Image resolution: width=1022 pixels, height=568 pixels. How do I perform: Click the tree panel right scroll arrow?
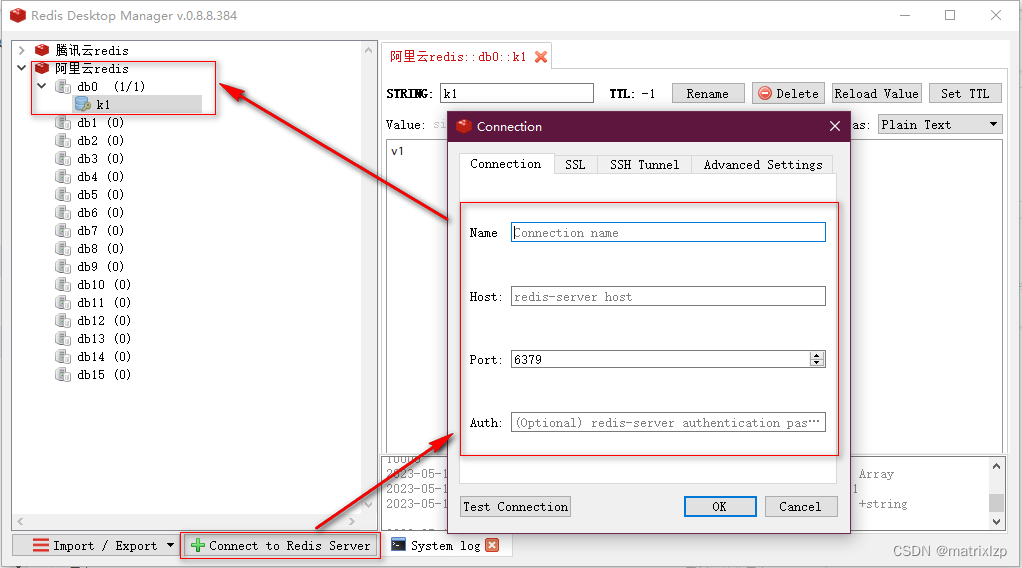(x=352, y=521)
